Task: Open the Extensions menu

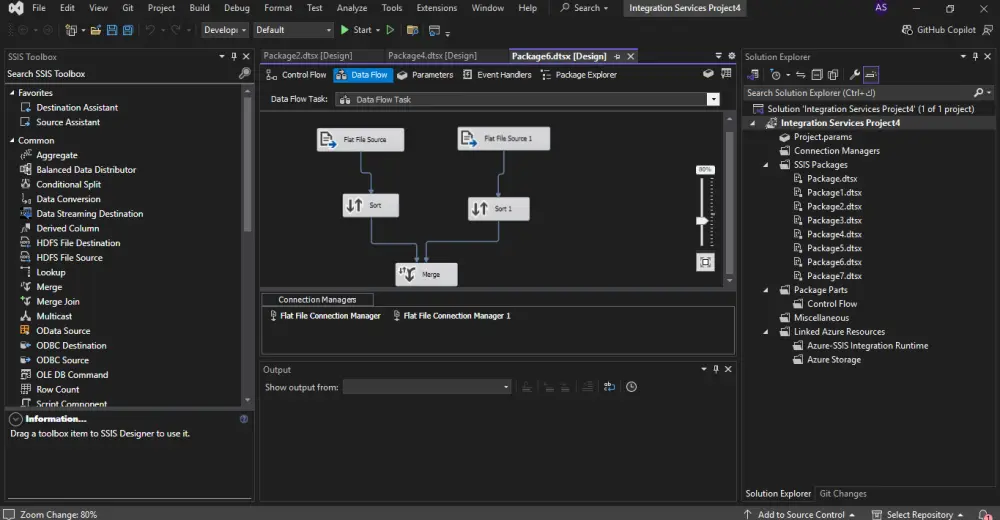Action: coord(437,8)
